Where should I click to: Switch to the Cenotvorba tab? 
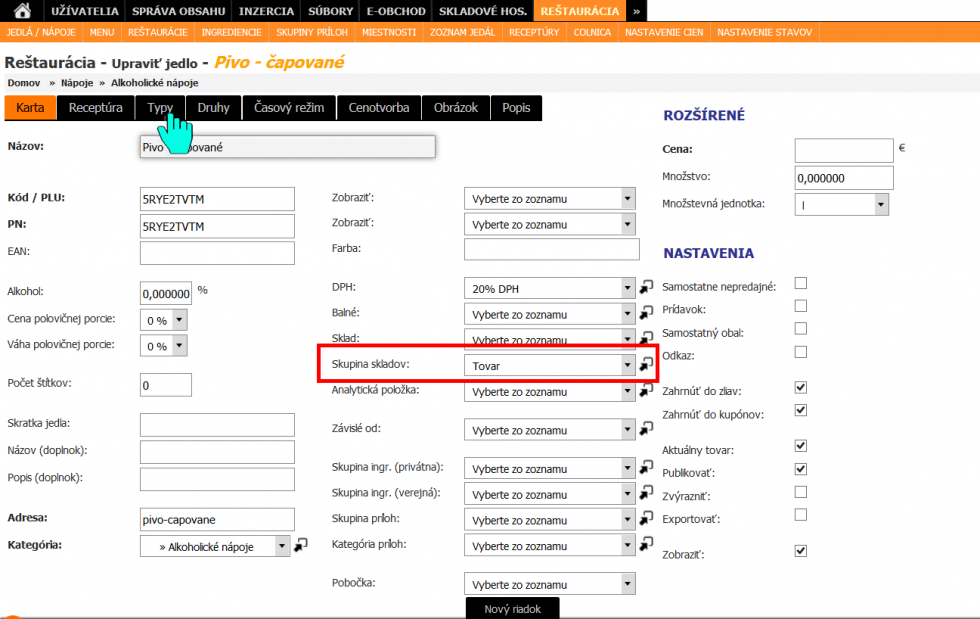pyautogui.click(x=379, y=107)
